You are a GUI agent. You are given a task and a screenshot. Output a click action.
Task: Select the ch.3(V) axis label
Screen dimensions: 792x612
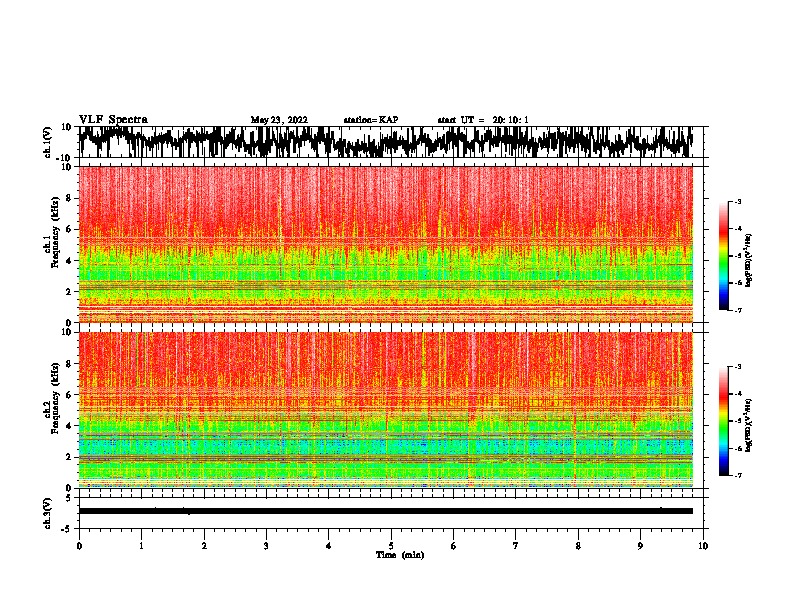tap(48, 513)
